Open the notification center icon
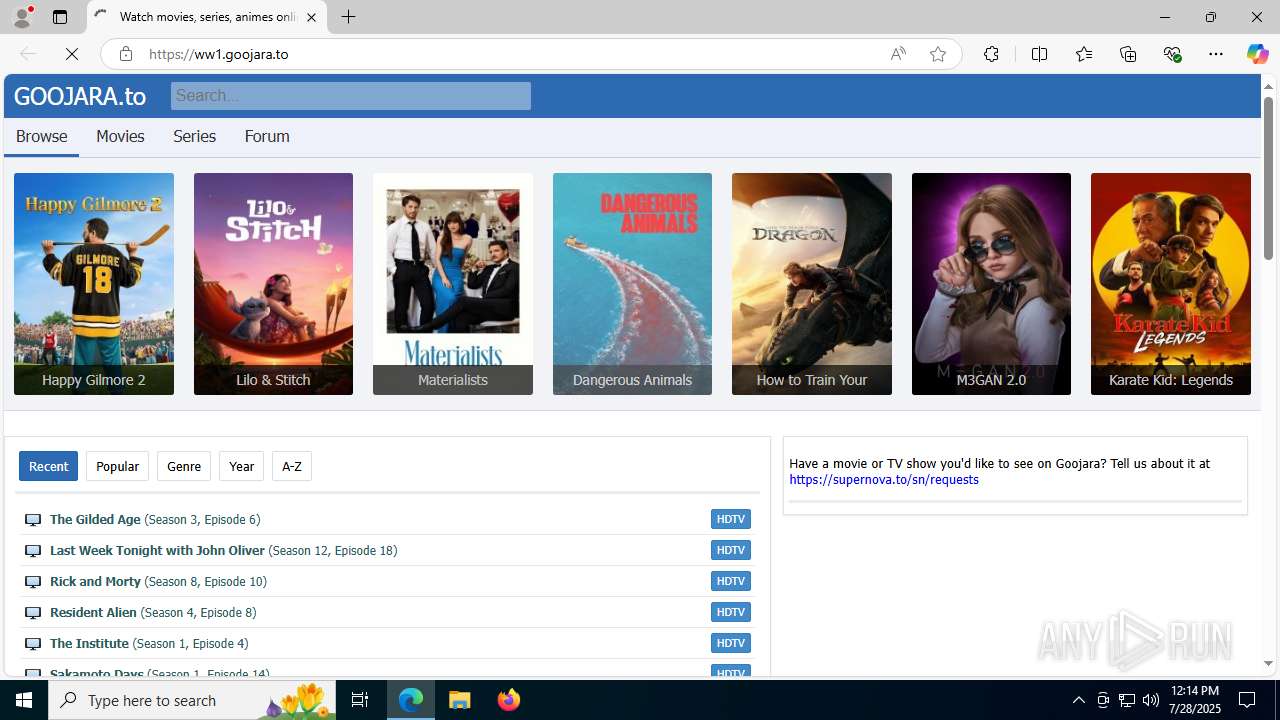The image size is (1280, 720). (1248, 700)
